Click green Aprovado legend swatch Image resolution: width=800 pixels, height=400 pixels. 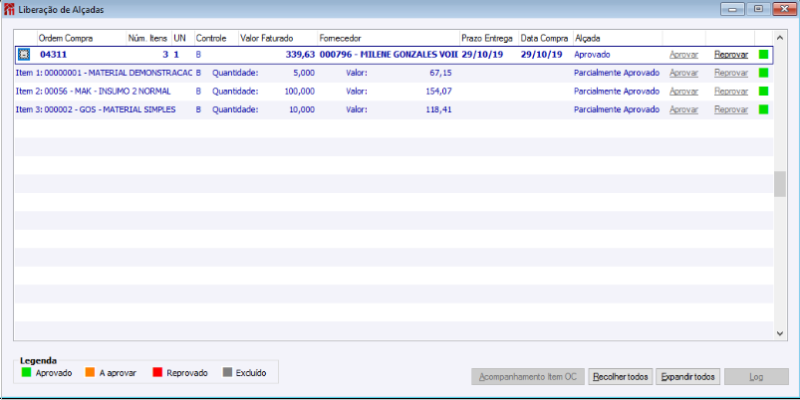click(x=26, y=373)
